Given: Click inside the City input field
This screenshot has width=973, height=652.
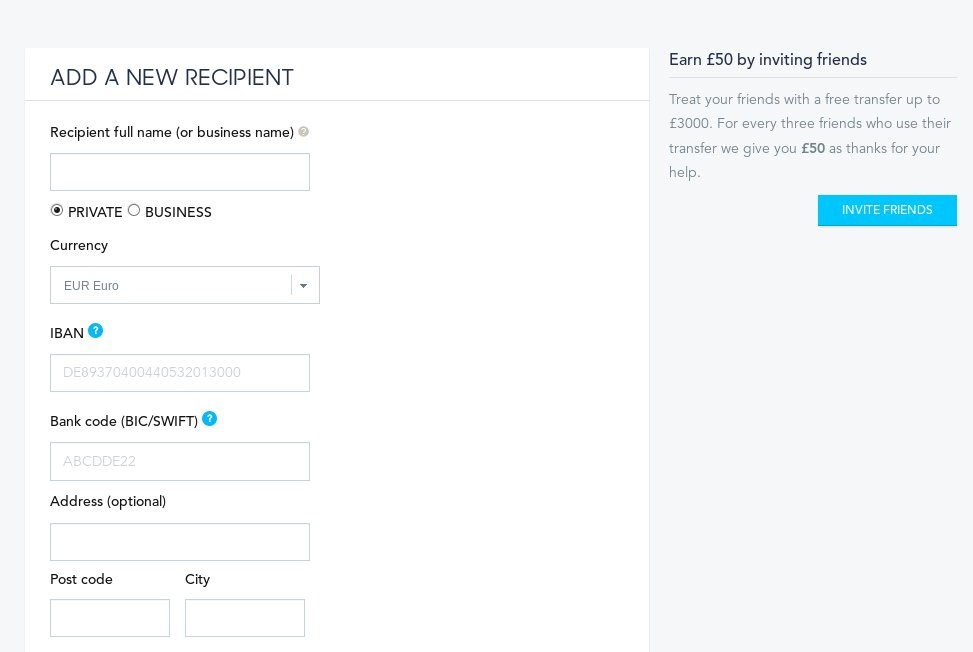Looking at the screenshot, I should pos(245,618).
